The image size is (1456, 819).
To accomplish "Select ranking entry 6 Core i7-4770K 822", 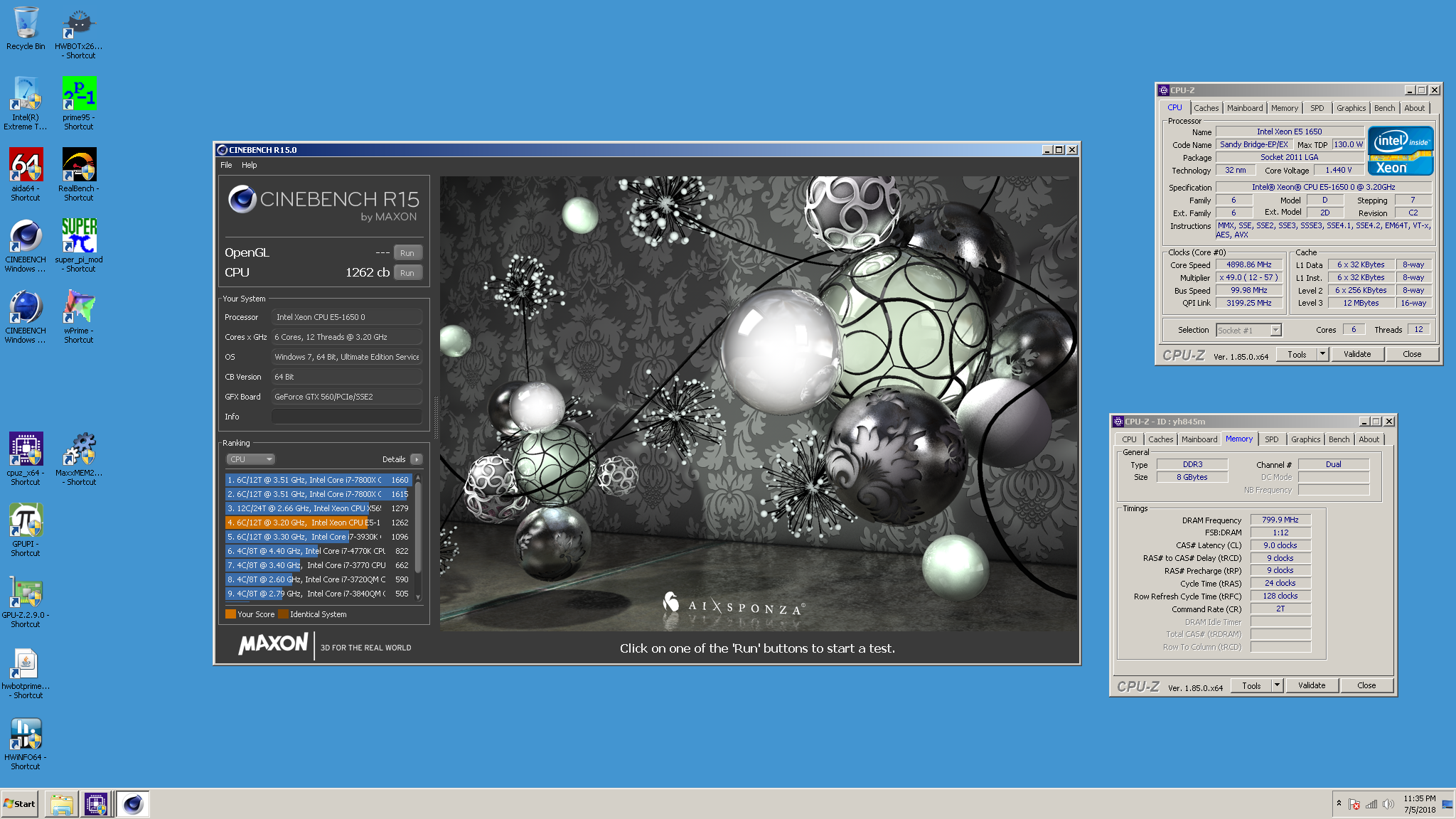I will pyautogui.click(x=318, y=551).
